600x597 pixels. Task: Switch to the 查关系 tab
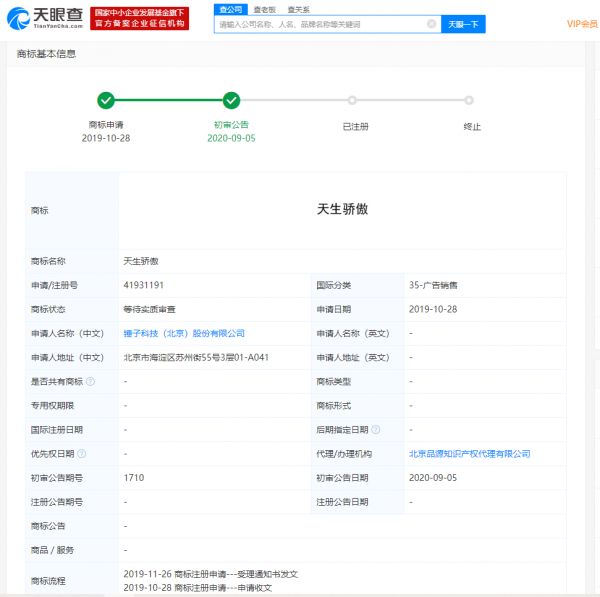pyautogui.click(x=297, y=8)
